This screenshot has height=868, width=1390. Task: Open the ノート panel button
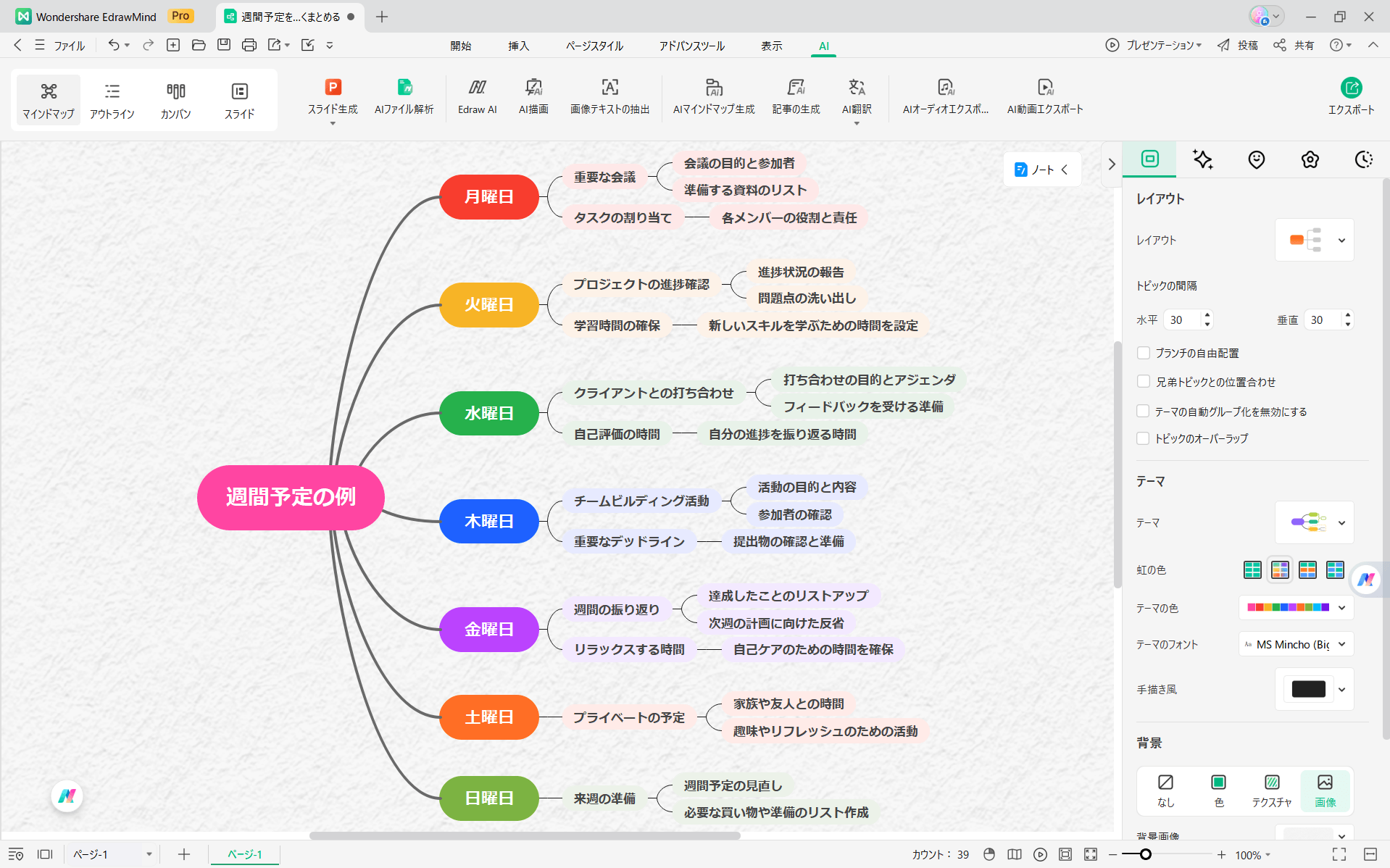(1042, 170)
